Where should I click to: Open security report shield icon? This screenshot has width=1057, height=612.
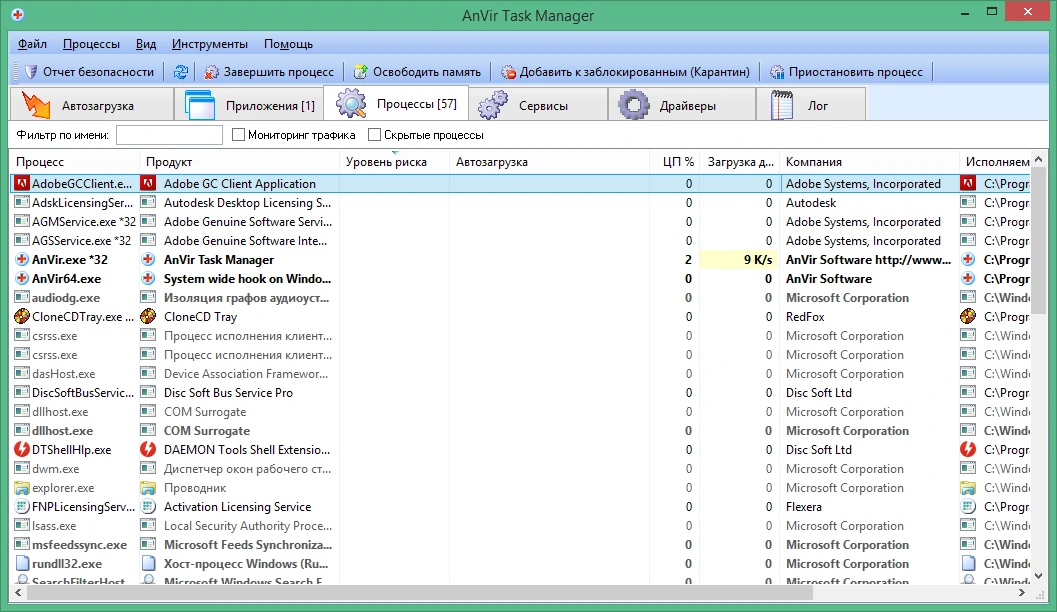pyautogui.click(x=31, y=71)
